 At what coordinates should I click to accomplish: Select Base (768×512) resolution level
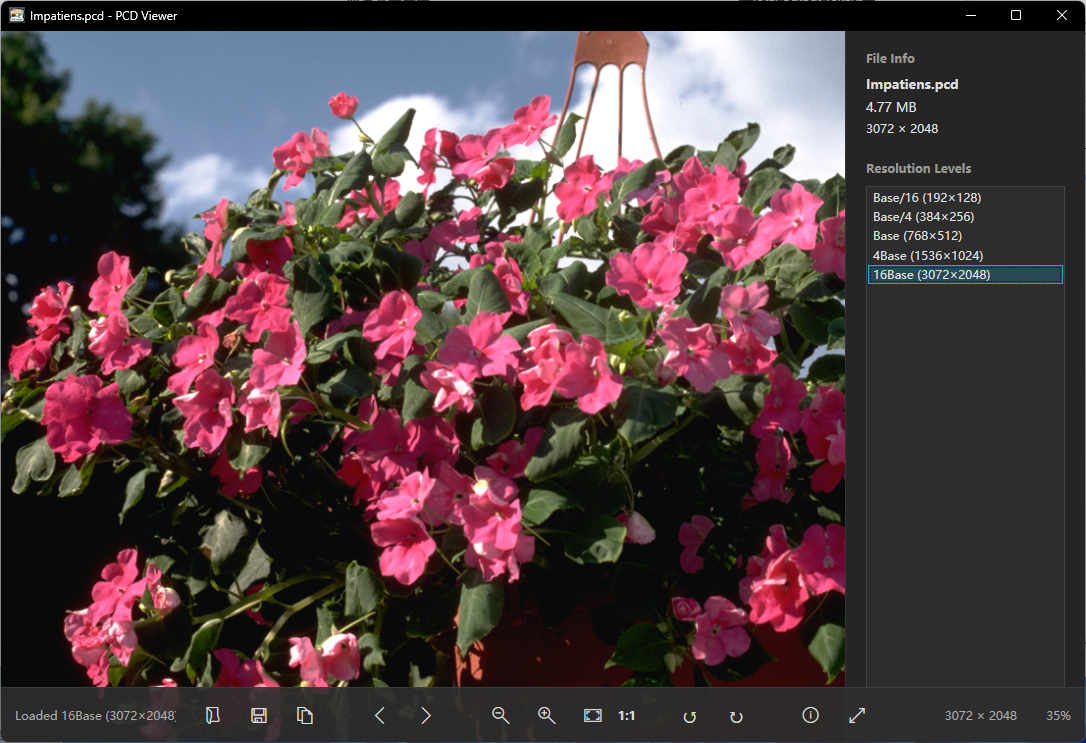click(965, 236)
